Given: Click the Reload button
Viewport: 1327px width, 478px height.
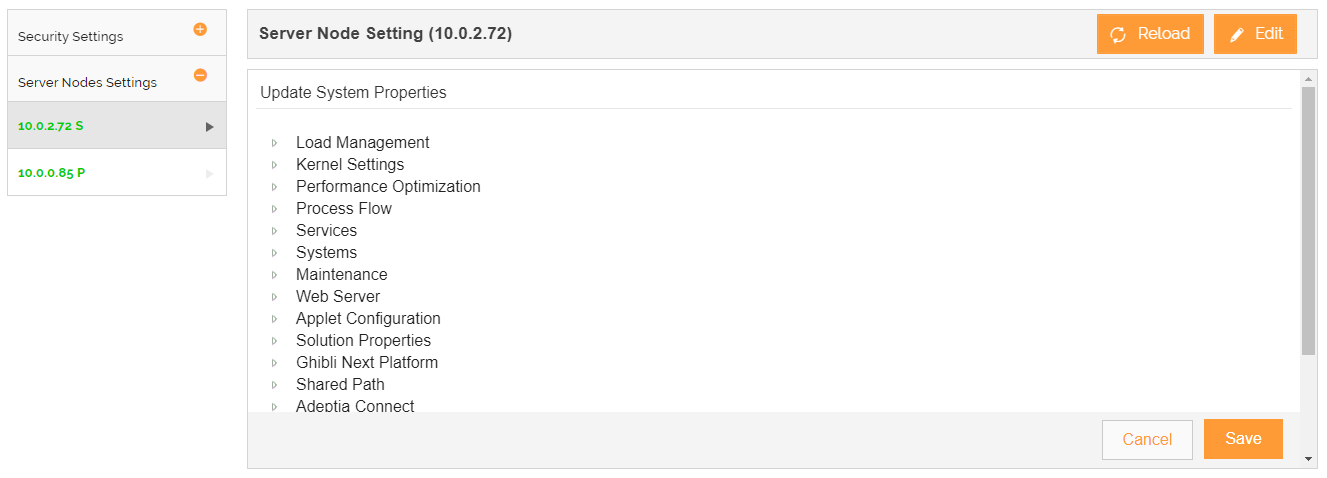Looking at the screenshot, I should click(1150, 34).
